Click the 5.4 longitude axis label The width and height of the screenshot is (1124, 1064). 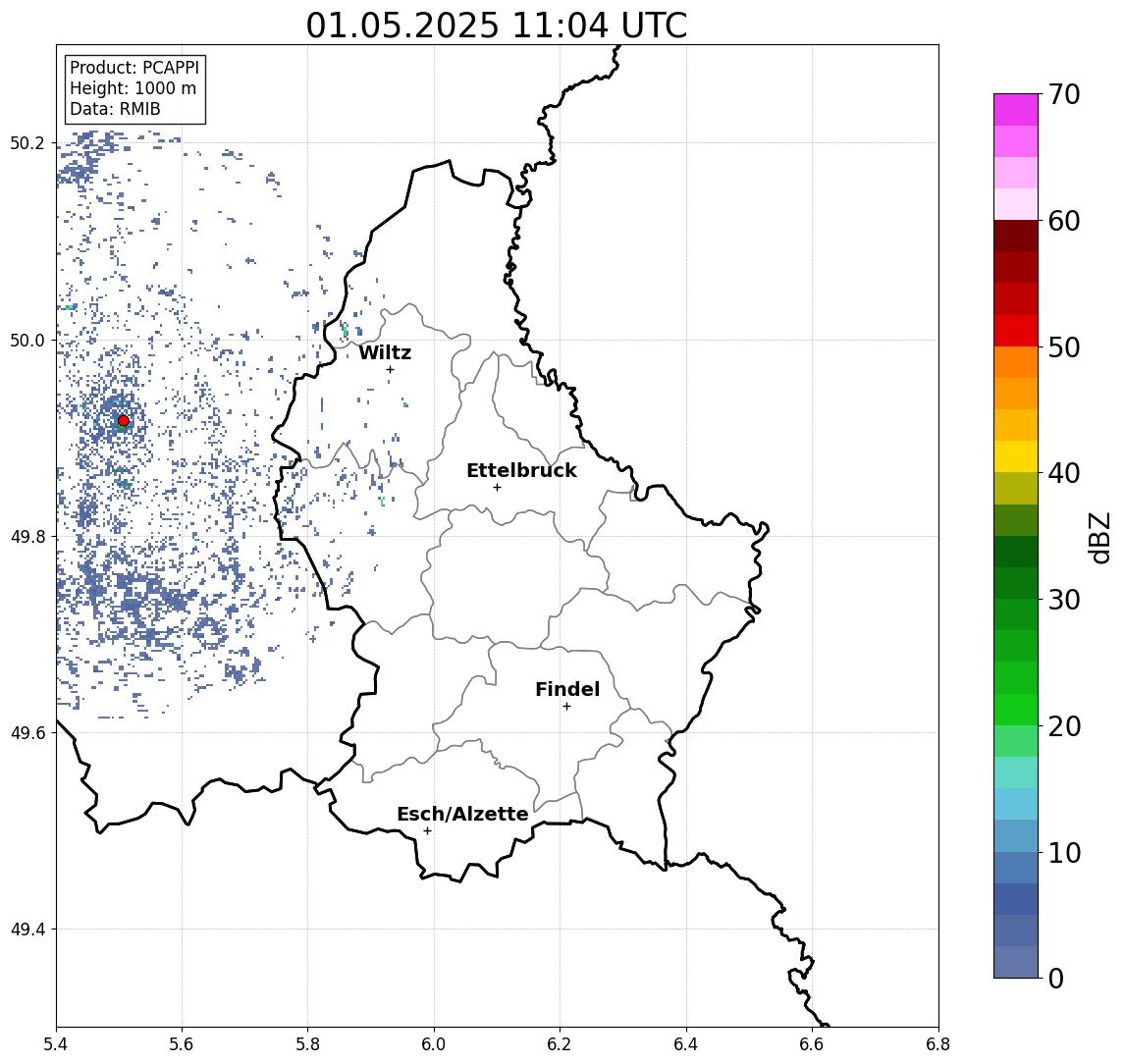coord(56,1044)
